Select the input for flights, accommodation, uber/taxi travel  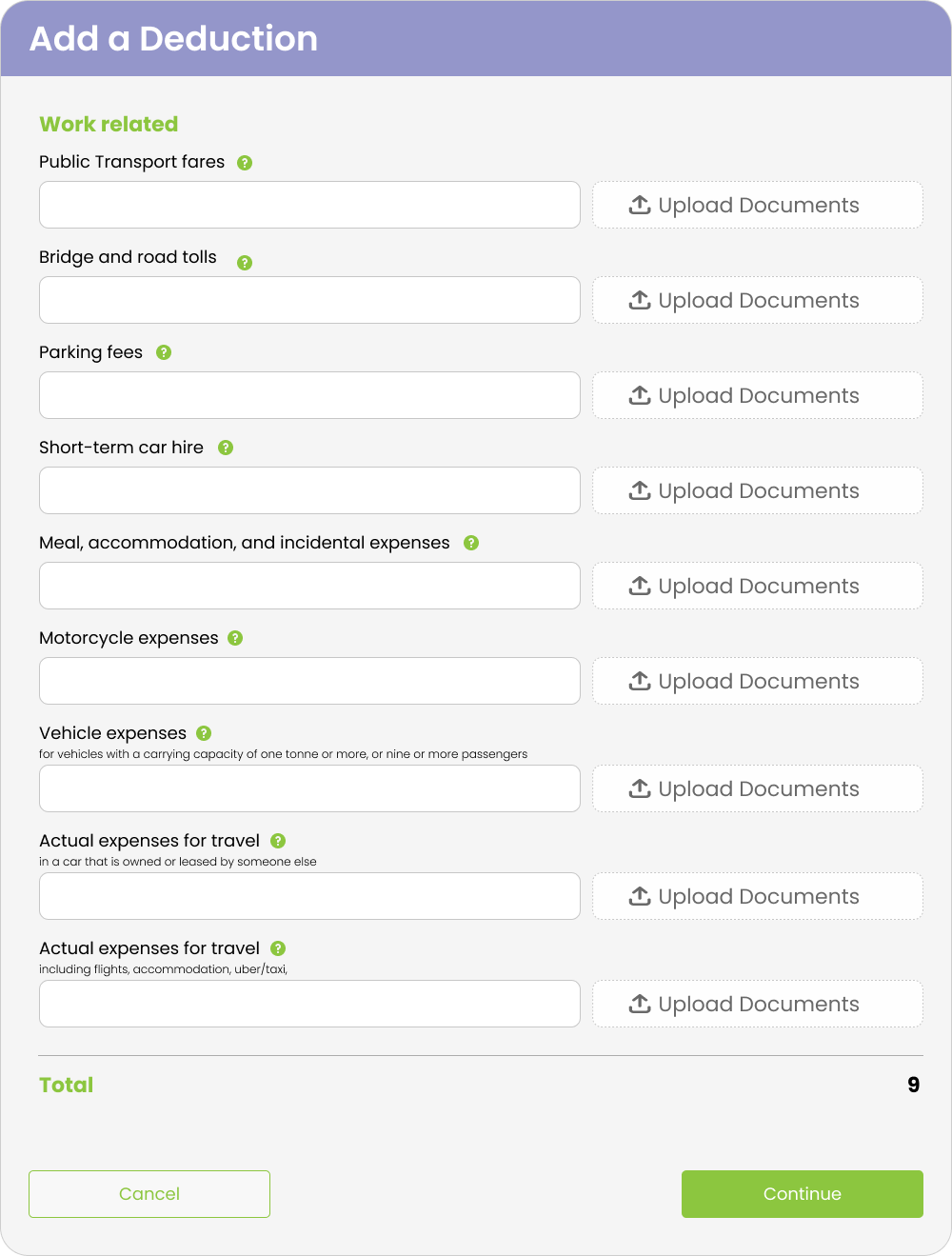(309, 1004)
